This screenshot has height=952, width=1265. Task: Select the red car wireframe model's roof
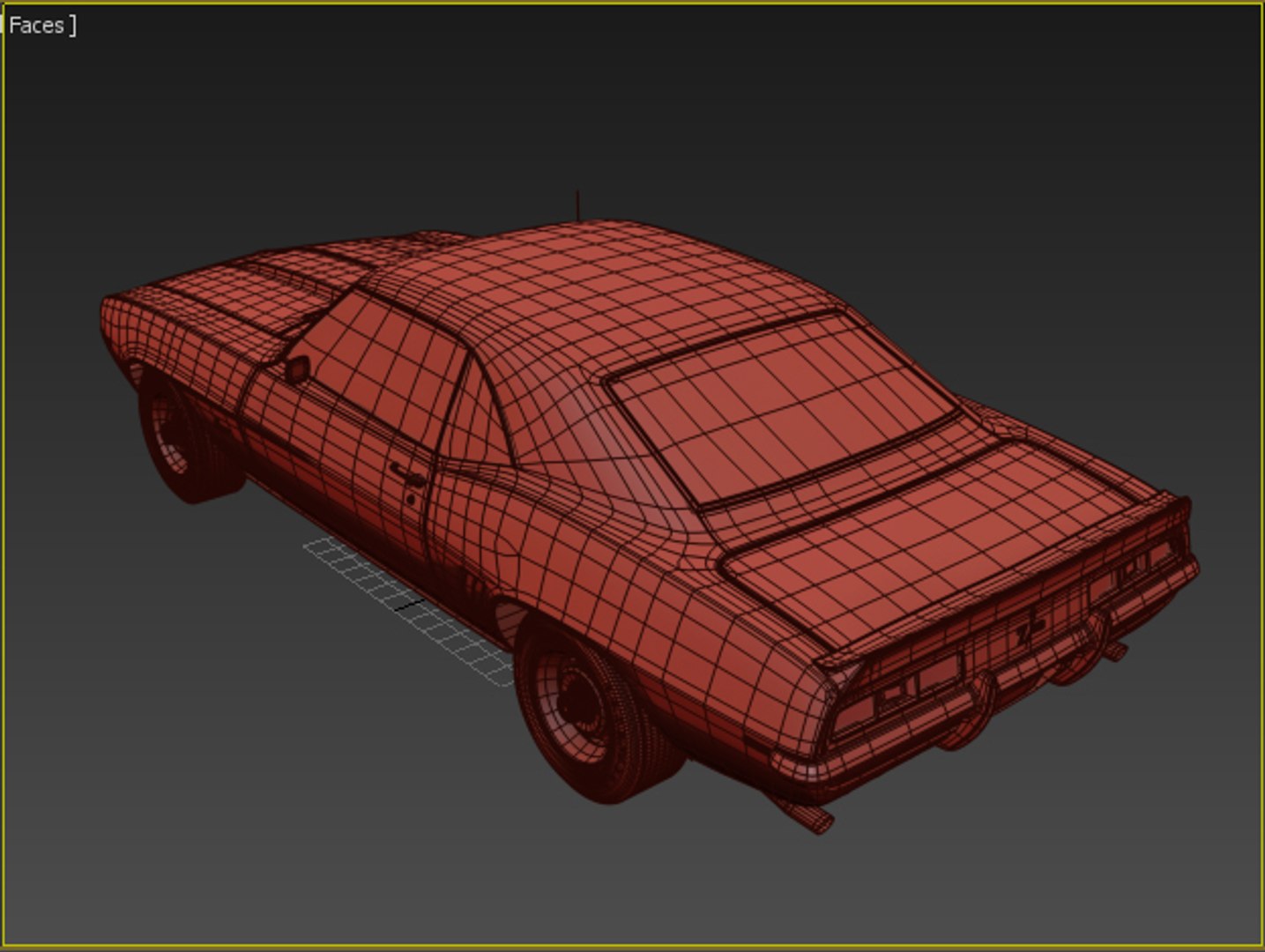[608, 291]
